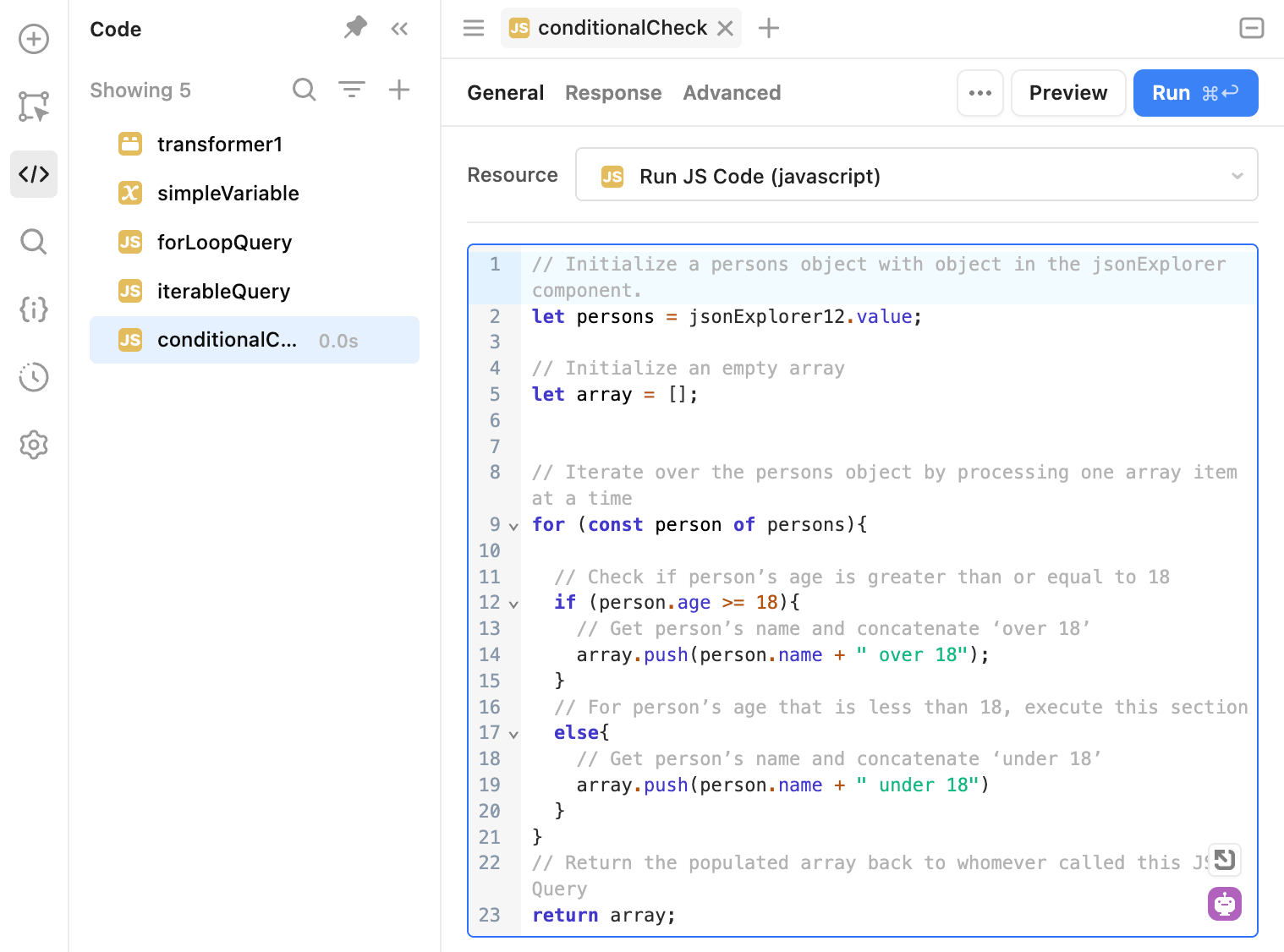Click transformer1 icon in code list
This screenshot has width=1284, height=952.
point(130,144)
